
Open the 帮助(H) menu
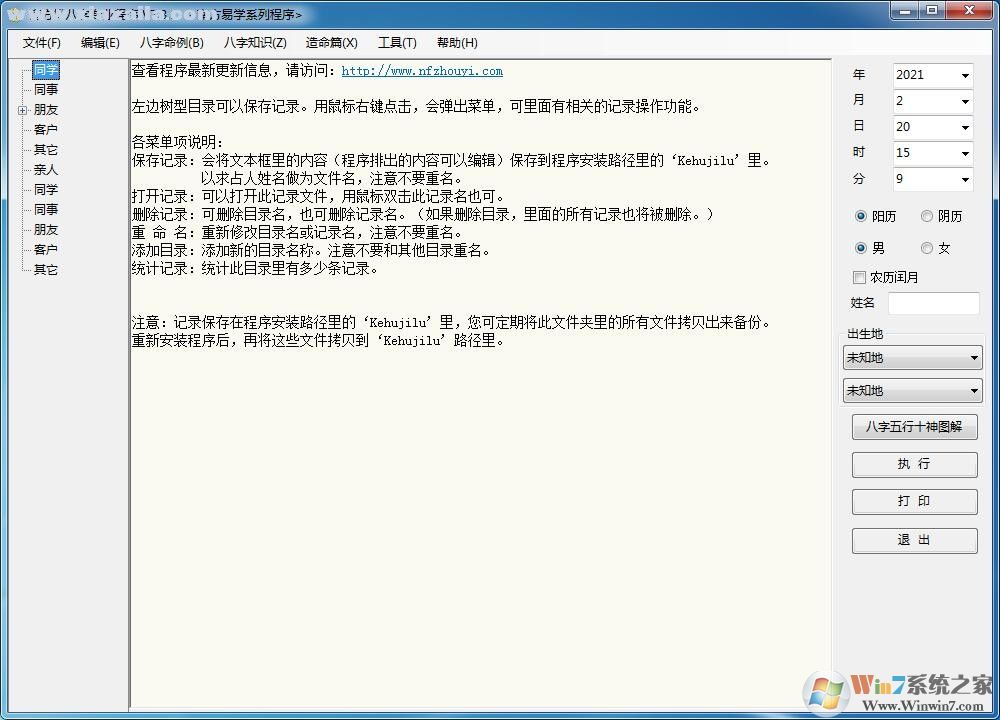coord(457,43)
